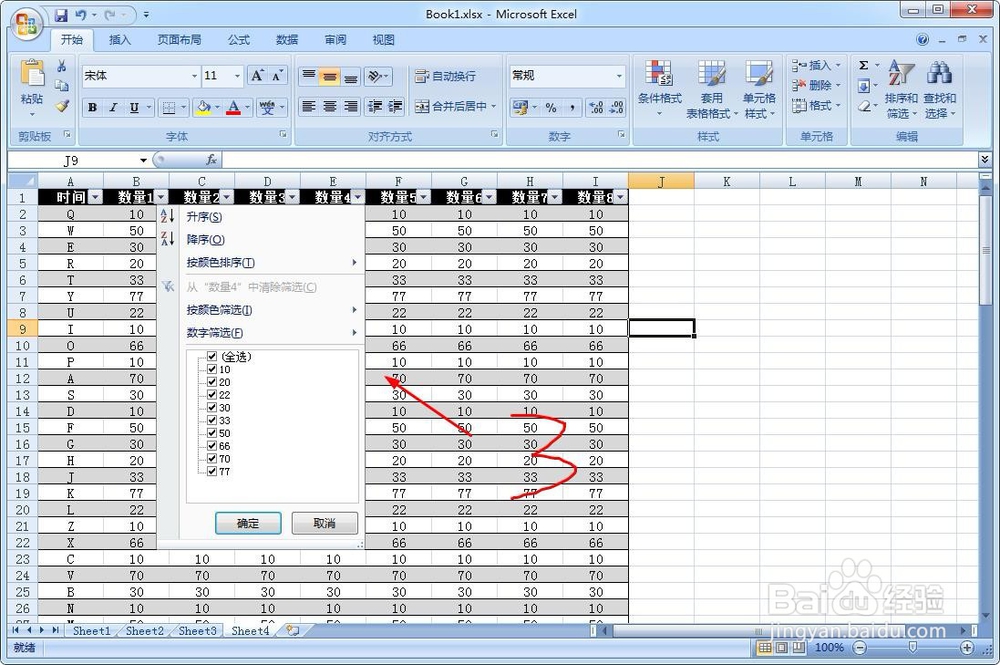Click the fill color bucket icon
The height and width of the screenshot is (665, 1000).
click(x=205, y=106)
